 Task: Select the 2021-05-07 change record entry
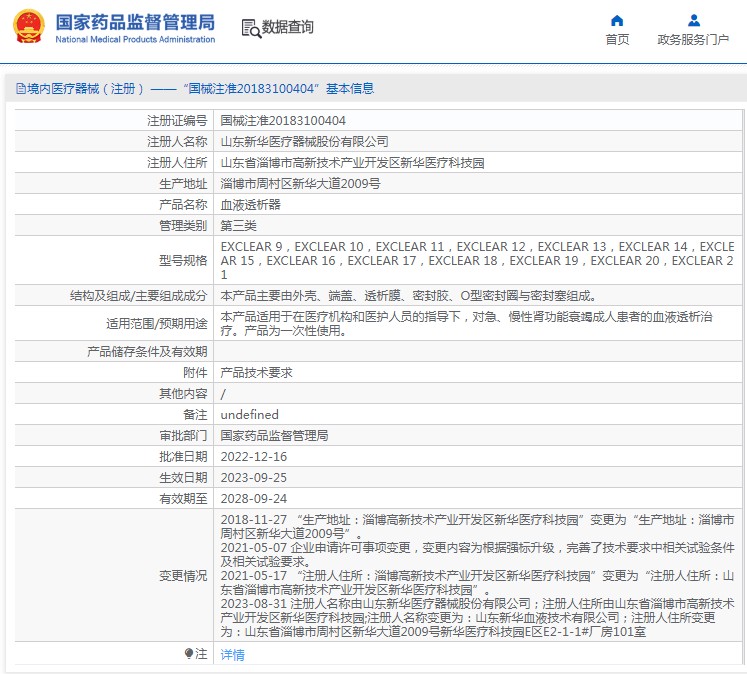pos(477,554)
